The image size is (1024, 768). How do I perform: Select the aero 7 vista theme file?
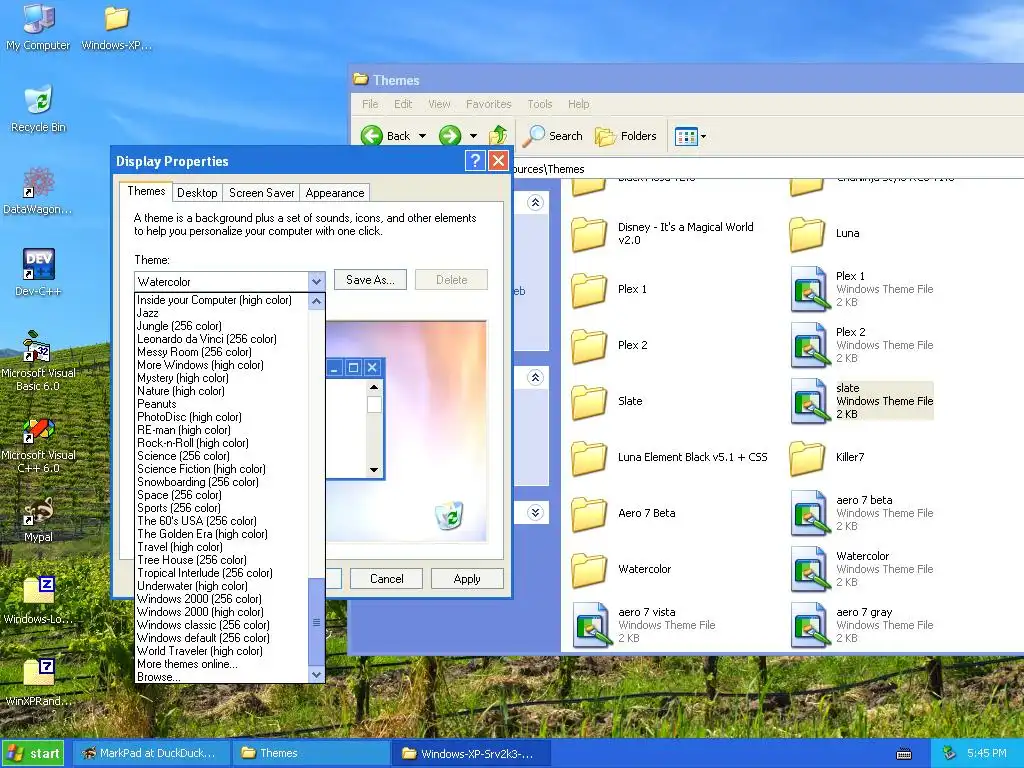(645, 625)
